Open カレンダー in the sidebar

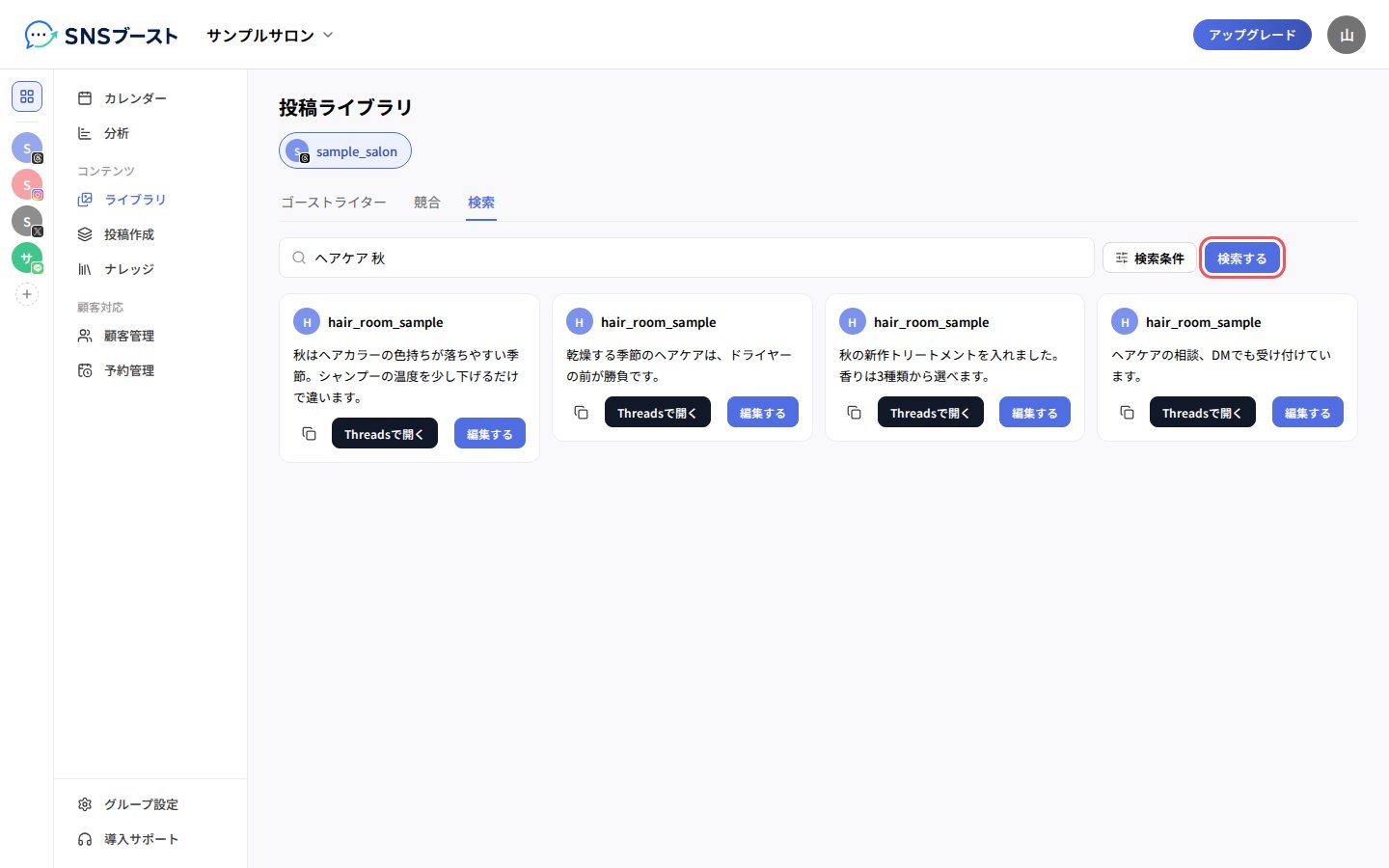click(x=150, y=98)
